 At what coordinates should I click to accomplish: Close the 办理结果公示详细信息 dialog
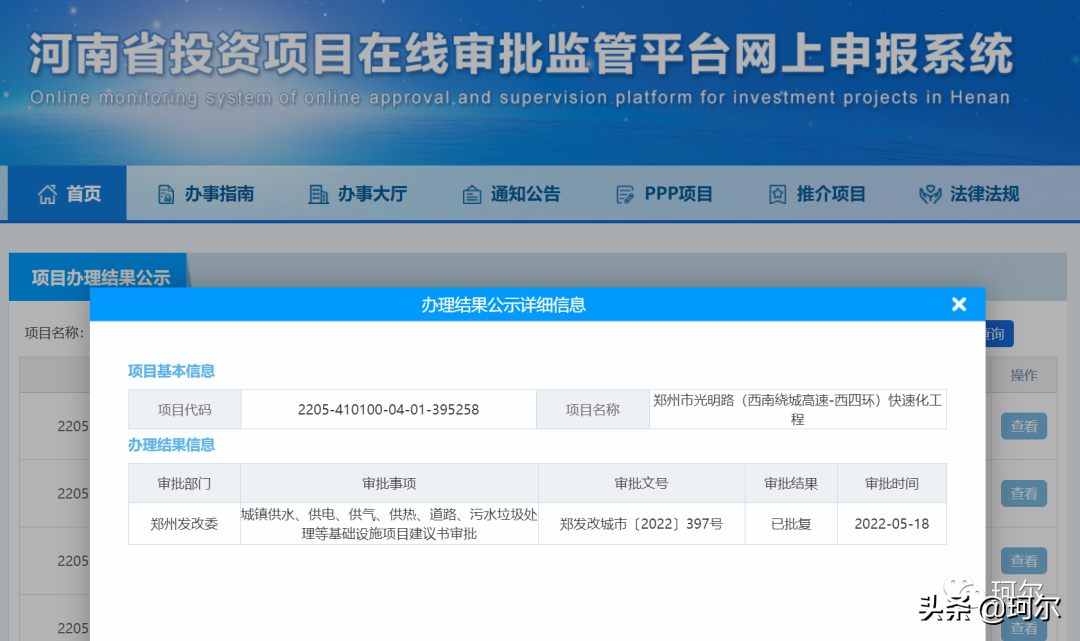(959, 304)
